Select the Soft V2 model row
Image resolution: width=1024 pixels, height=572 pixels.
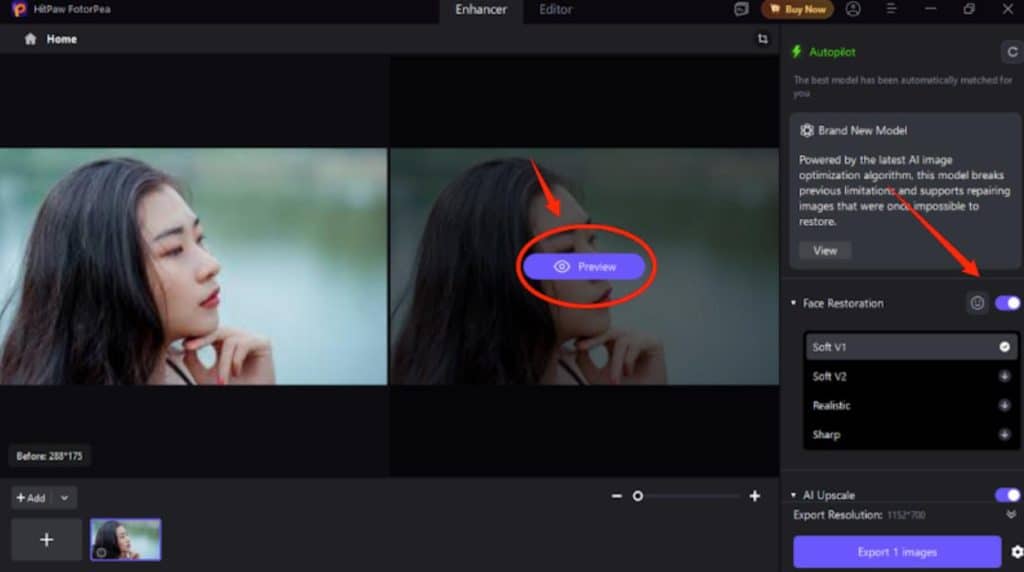(911, 376)
